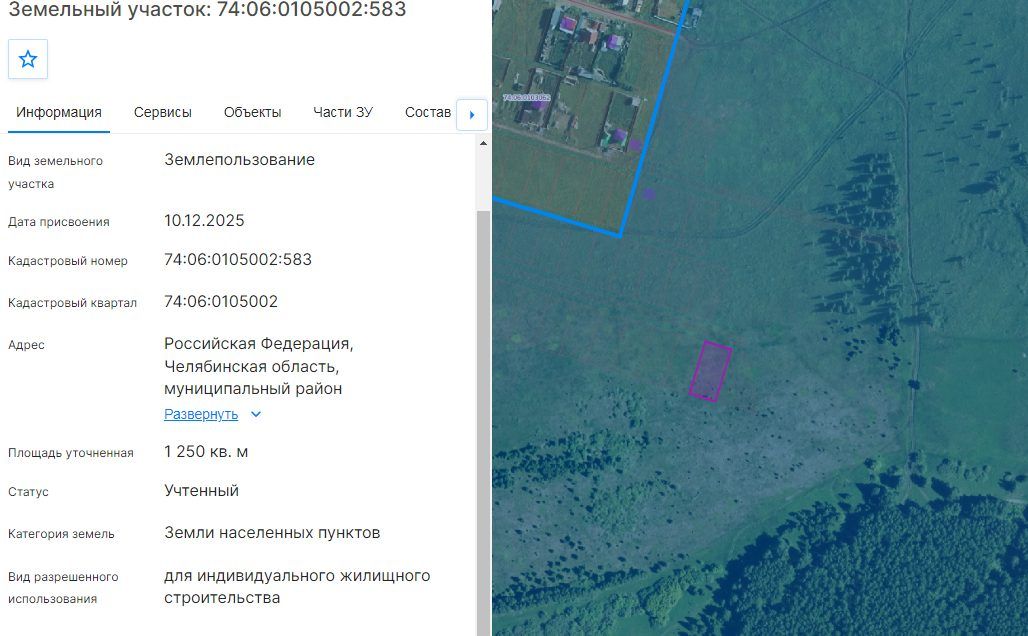The width and height of the screenshot is (1028, 636).
Task: Click the label Вид земельного участка
Action: pyautogui.click(x=56, y=172)
